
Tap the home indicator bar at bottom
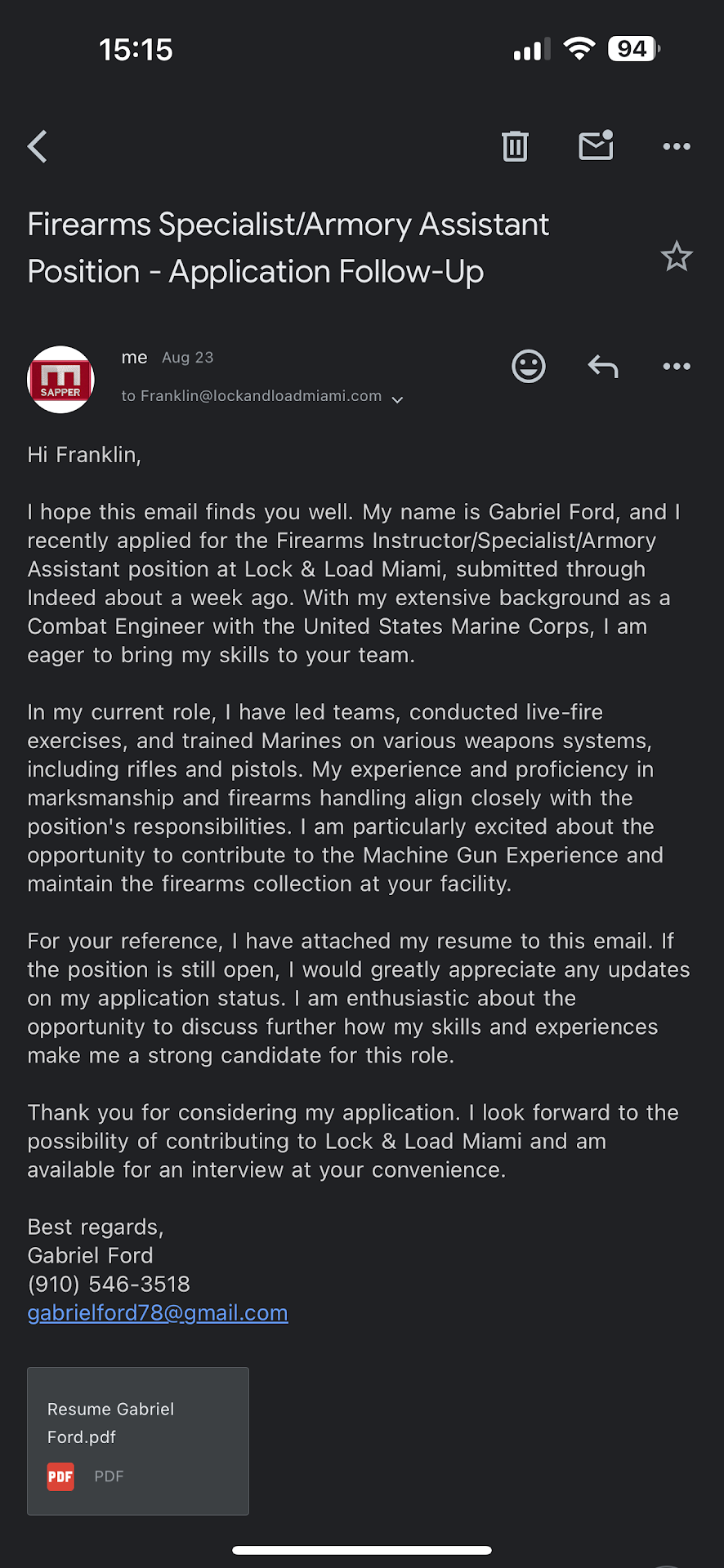tap(362, 1549)
